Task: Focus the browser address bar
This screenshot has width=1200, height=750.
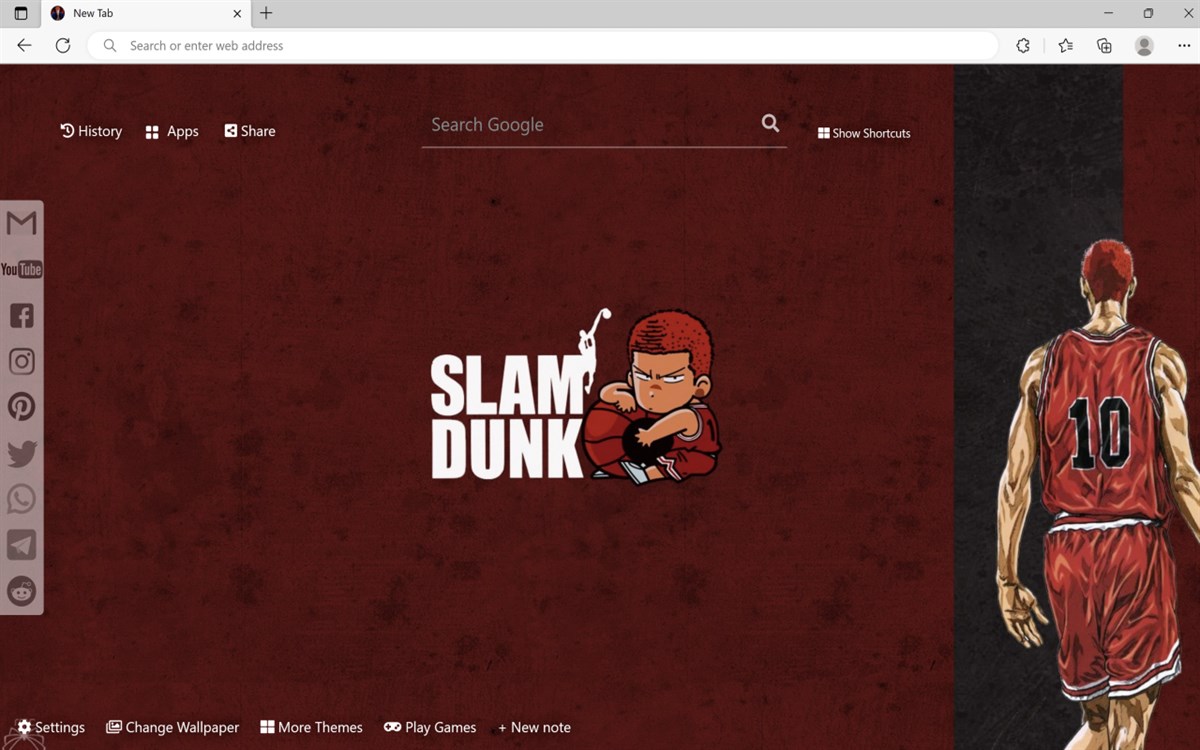Action: [543, 45]
